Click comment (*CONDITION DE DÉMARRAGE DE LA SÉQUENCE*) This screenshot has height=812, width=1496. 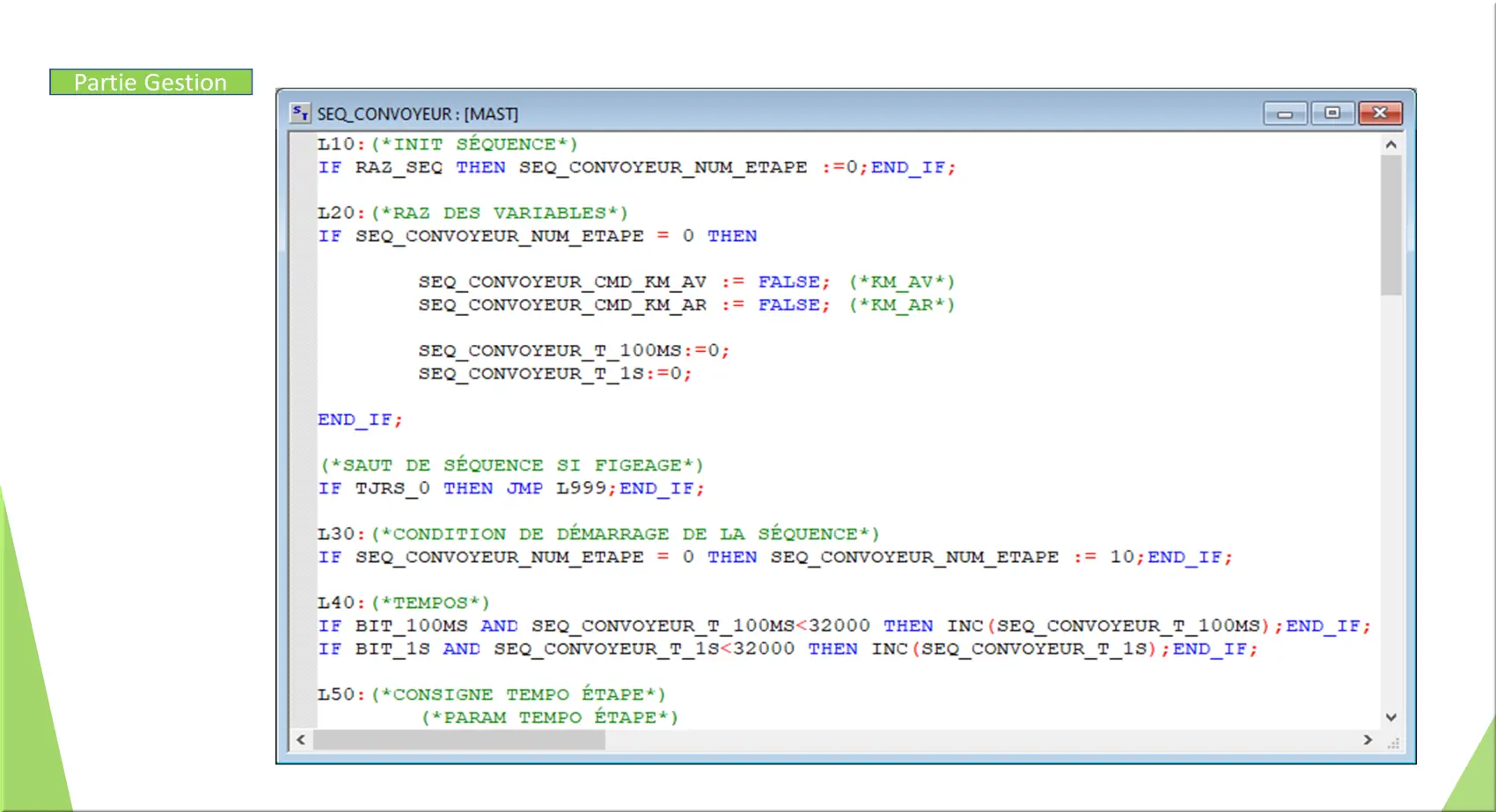click(625, 534)
